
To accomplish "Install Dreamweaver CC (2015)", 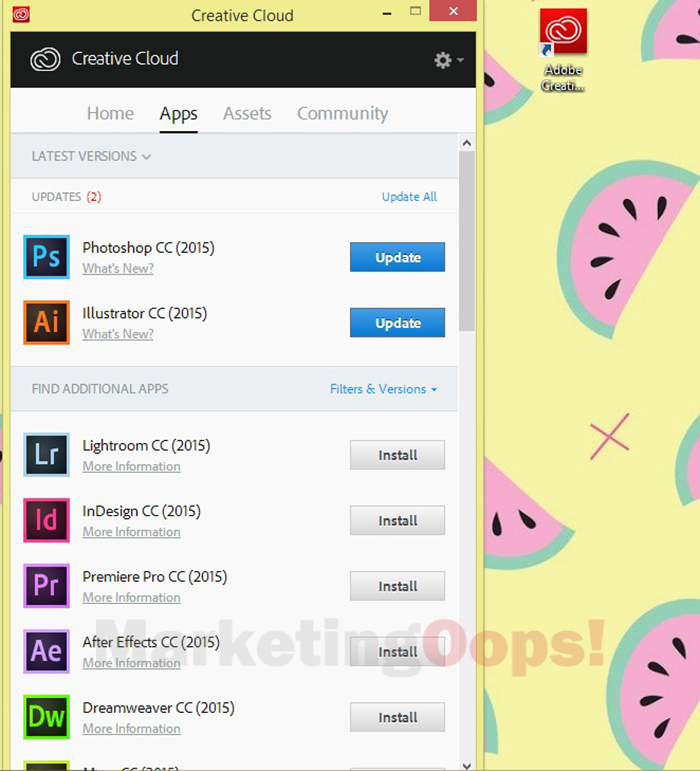I will [397, 717].
